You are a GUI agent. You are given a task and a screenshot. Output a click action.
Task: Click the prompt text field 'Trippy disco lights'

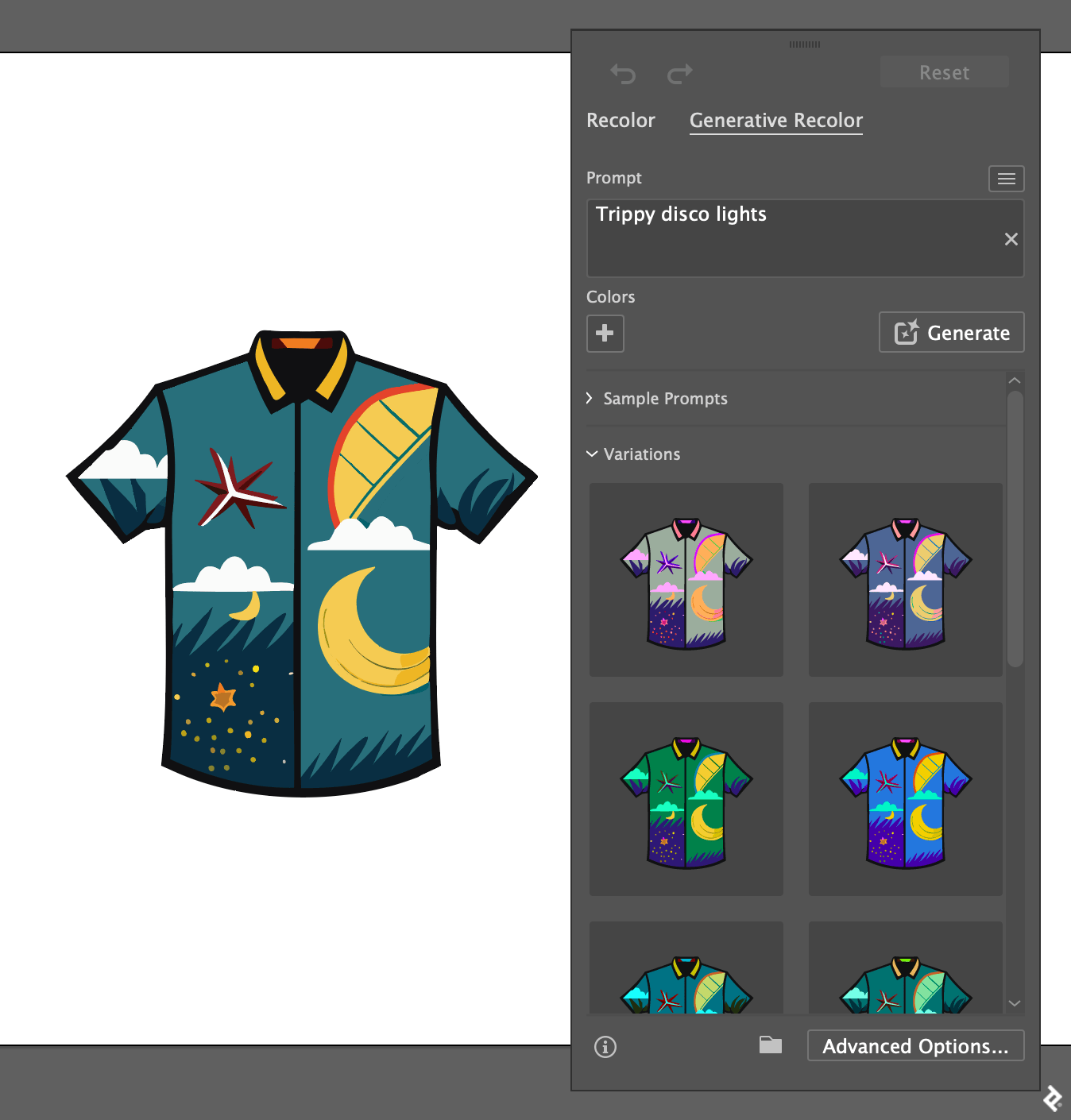click(806, 238)
